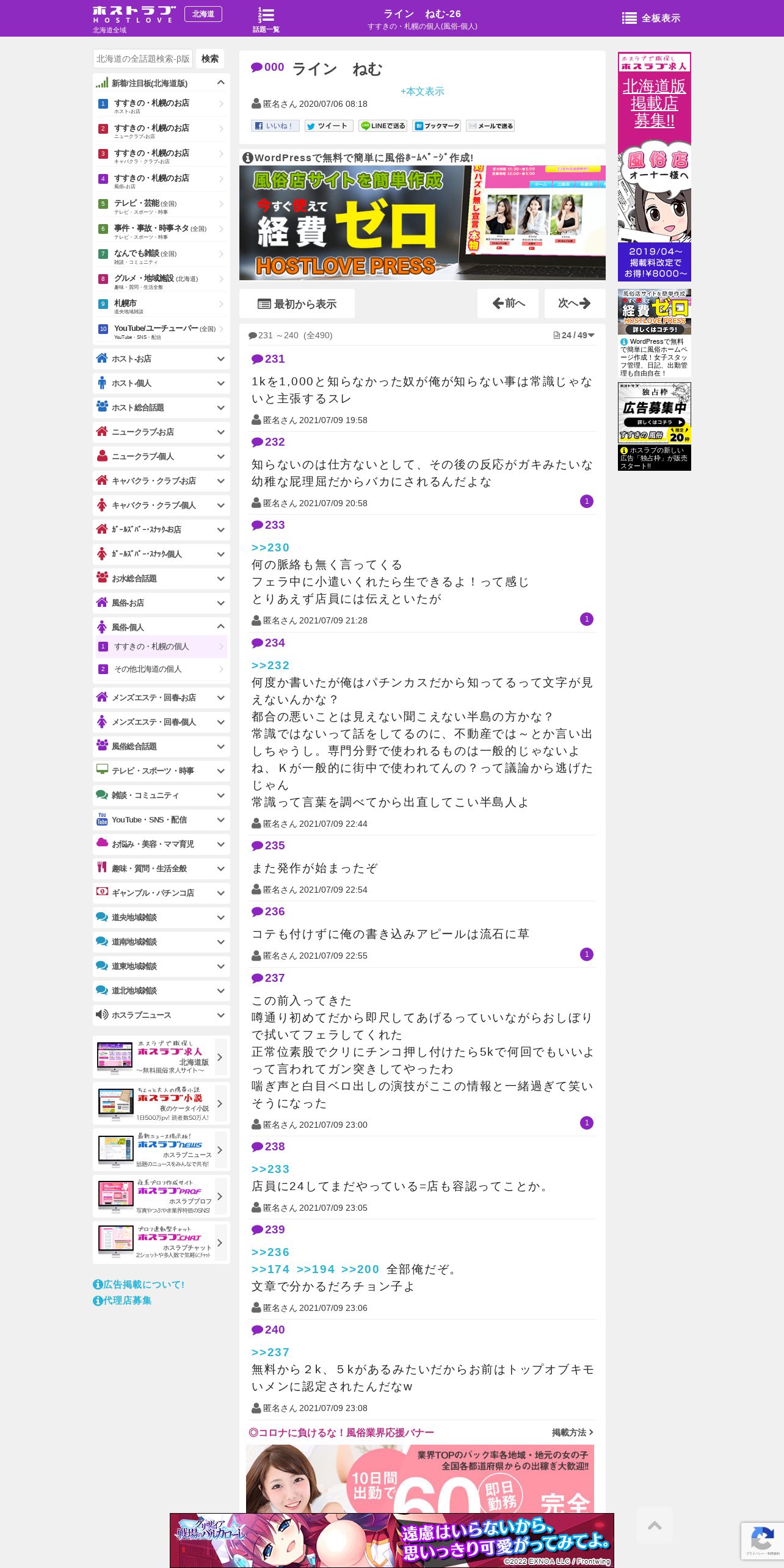Click the speech bubble icon of post 231

coord(257,359)
